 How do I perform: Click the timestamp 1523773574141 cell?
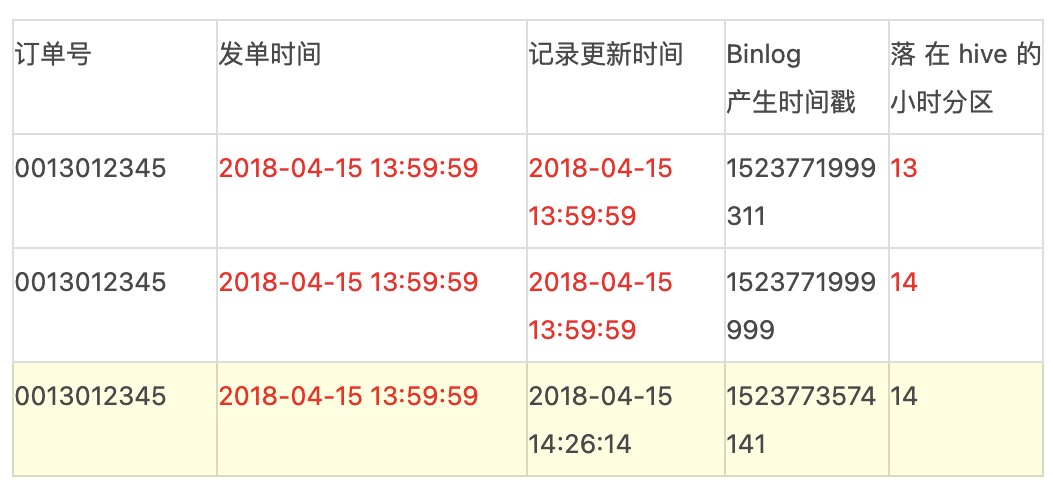(801, 420)
